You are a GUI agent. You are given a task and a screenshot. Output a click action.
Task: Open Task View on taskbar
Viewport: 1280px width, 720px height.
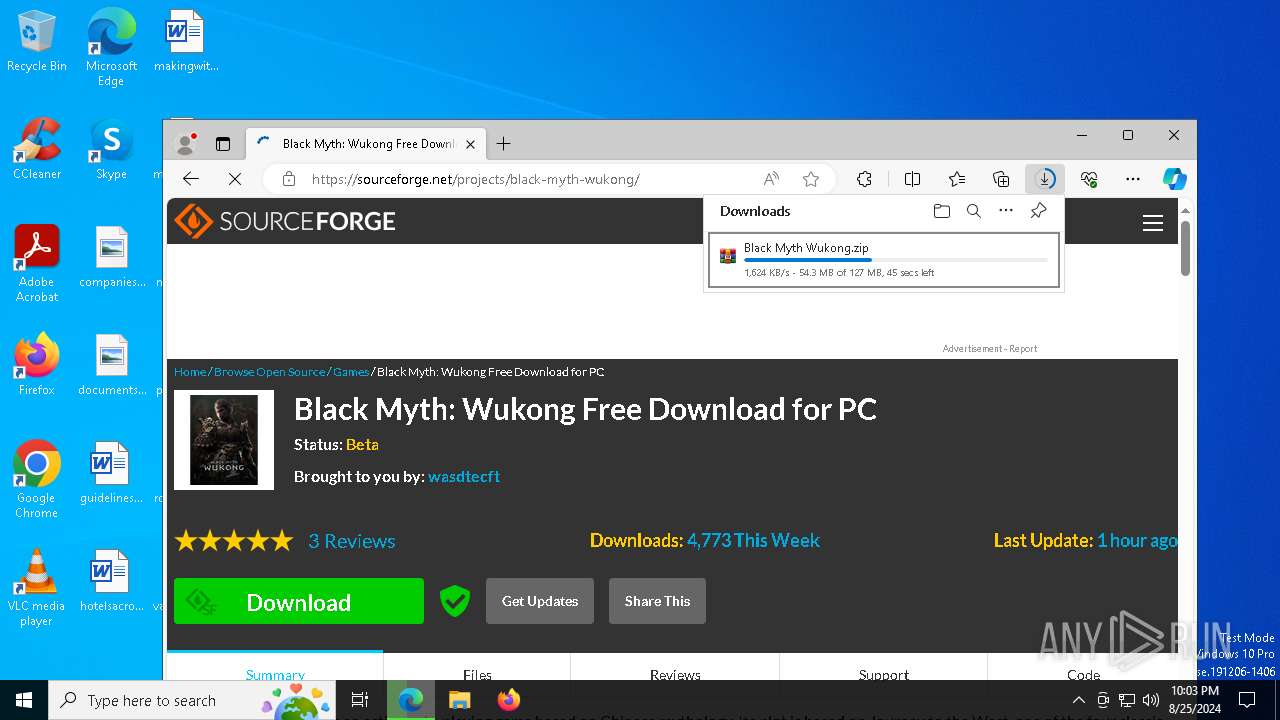pyautogui.click(x=360, y=700)
